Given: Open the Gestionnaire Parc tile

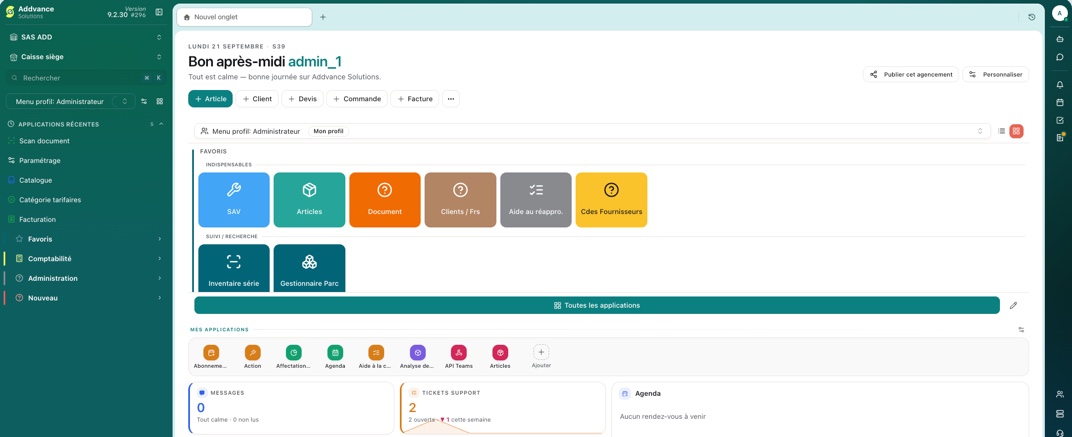Looking at the screenshot, I should coord(309,268).
